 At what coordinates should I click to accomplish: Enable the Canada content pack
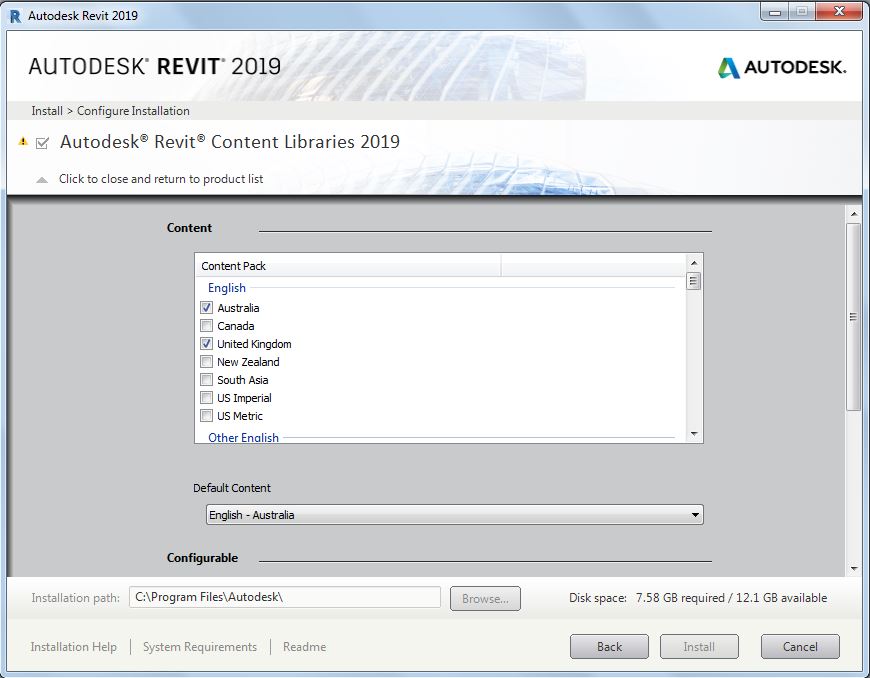(206, 326)
